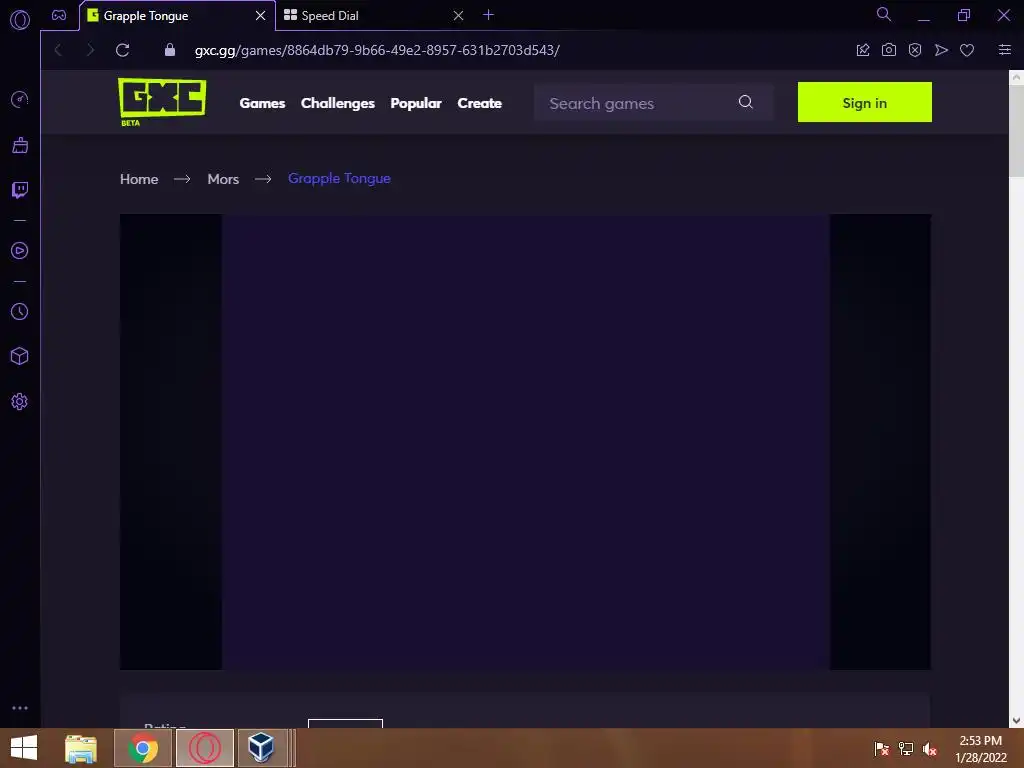Screen dimensions: 1024x768
Task: Switch to Speed Dial tab
Action: [372, 16]
